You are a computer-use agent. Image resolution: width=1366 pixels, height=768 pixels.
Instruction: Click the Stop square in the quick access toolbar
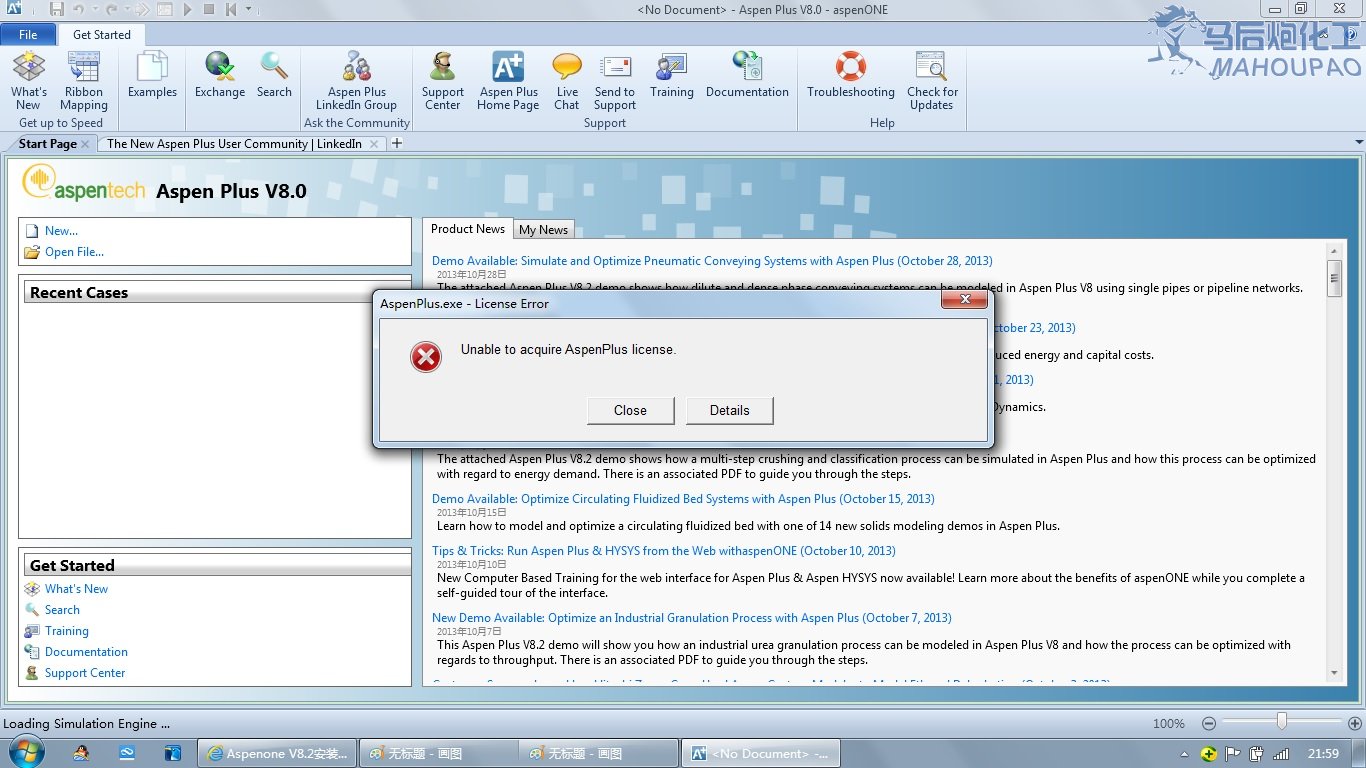pos(209,9)
